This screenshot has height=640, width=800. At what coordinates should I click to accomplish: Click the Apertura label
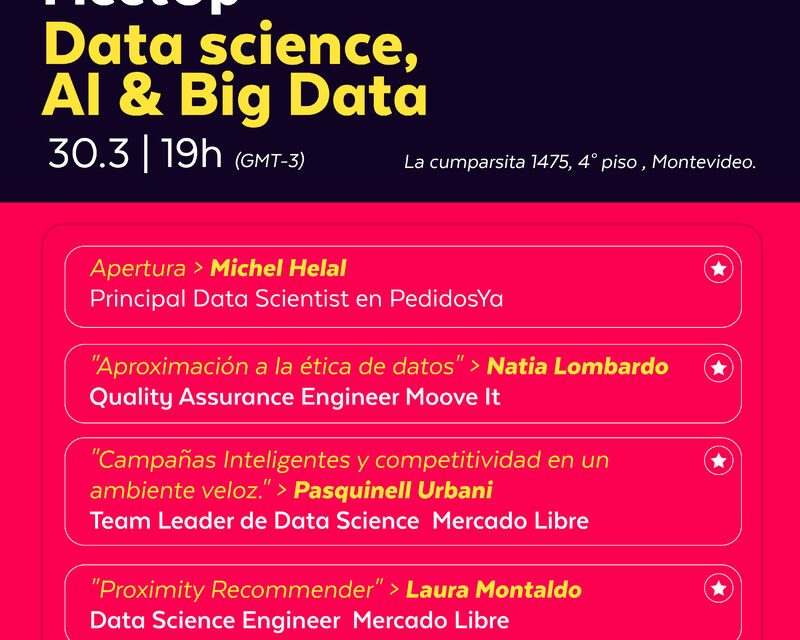pyautogui.click(x=138, y=268)
